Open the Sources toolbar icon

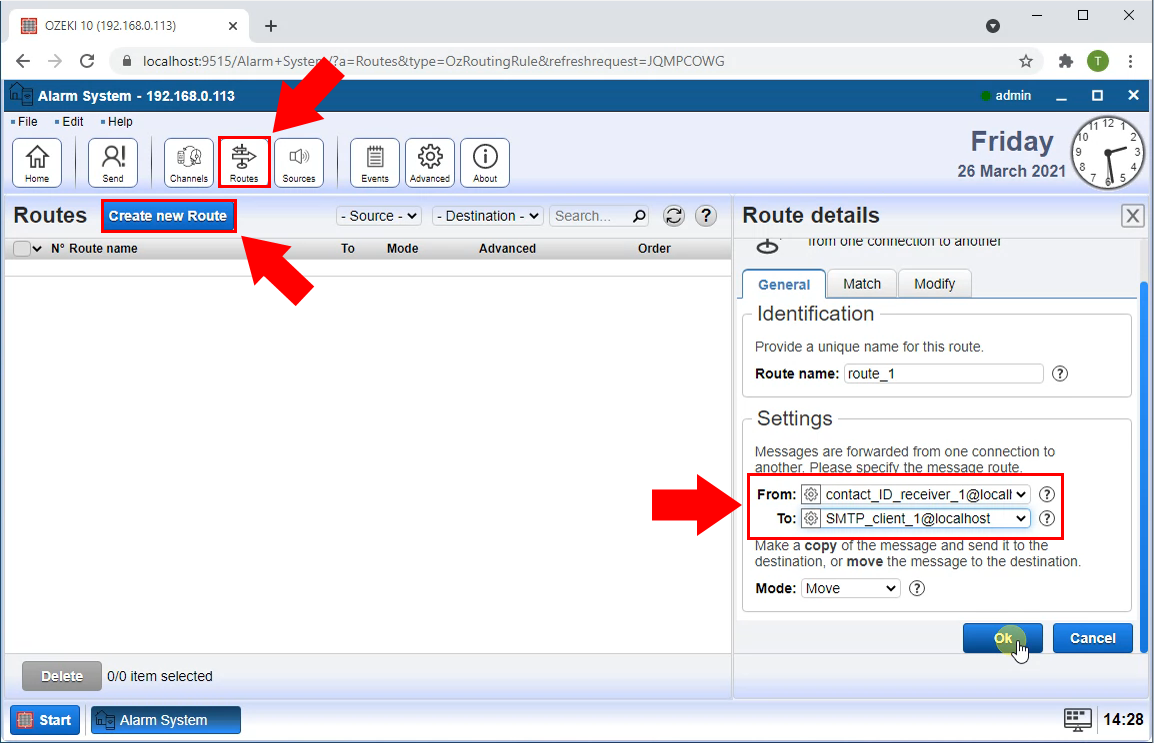299,162
